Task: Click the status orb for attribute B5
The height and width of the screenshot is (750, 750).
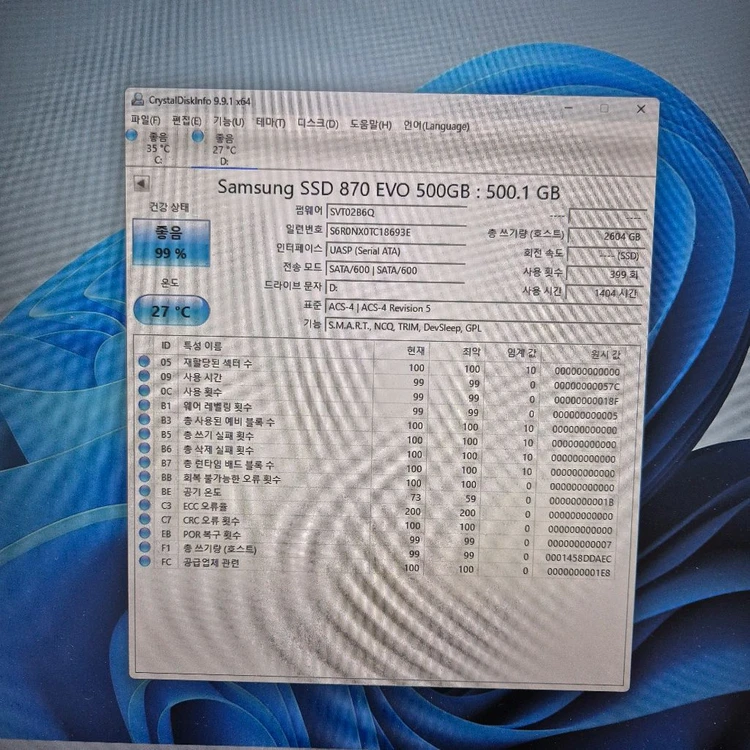Action: click(x=144, y=433)
